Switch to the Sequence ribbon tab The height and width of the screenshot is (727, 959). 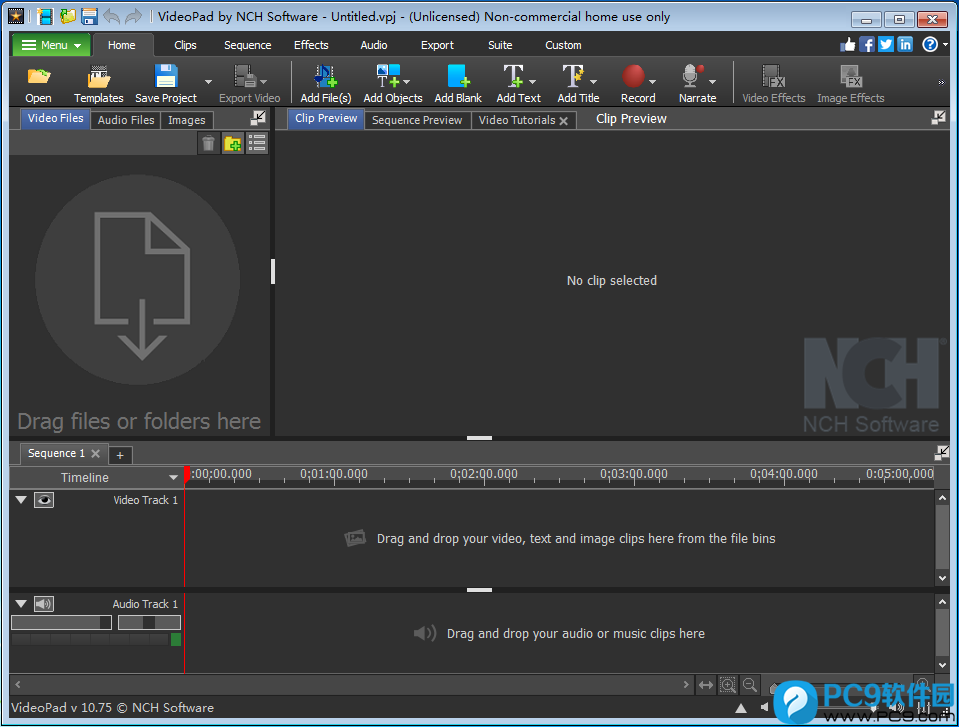[x=248, y=45]
